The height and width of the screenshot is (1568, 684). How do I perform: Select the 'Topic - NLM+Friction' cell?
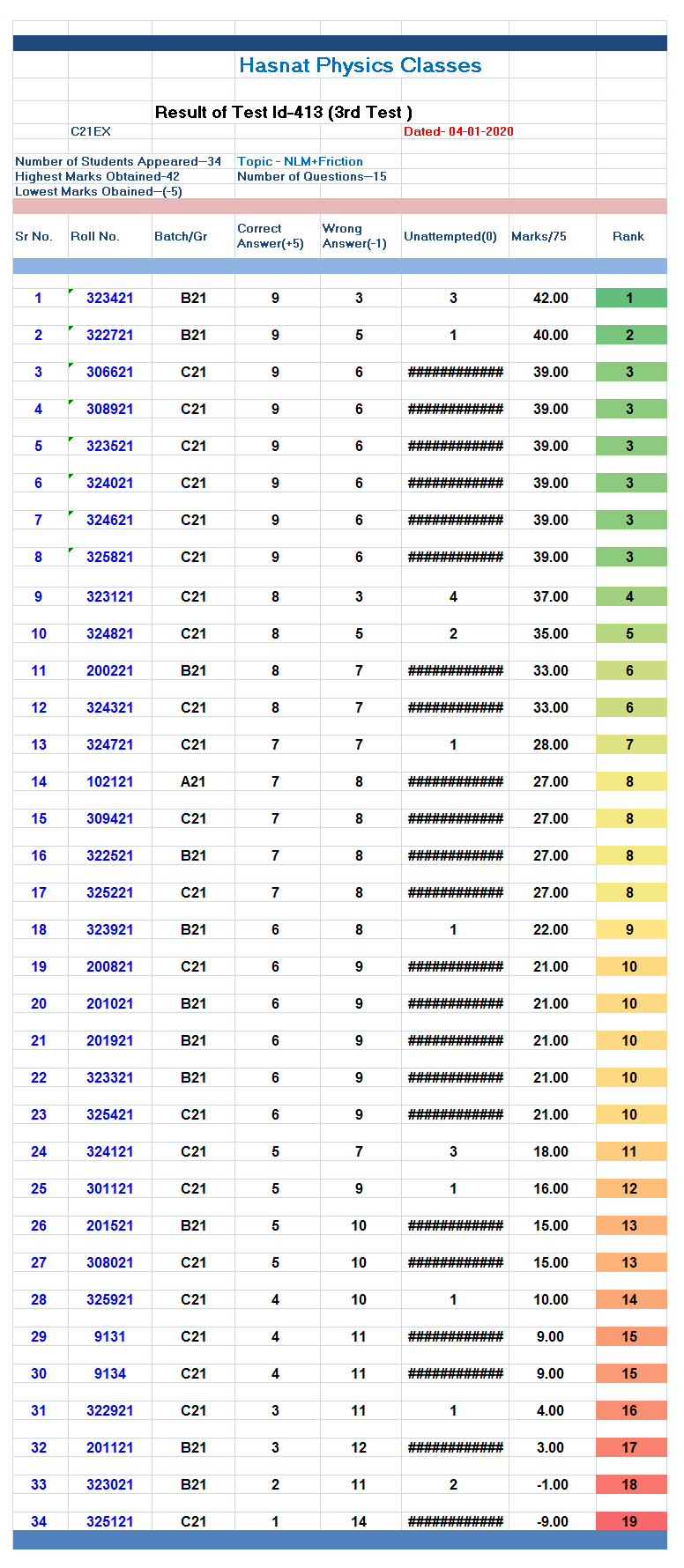click(300, 161)
